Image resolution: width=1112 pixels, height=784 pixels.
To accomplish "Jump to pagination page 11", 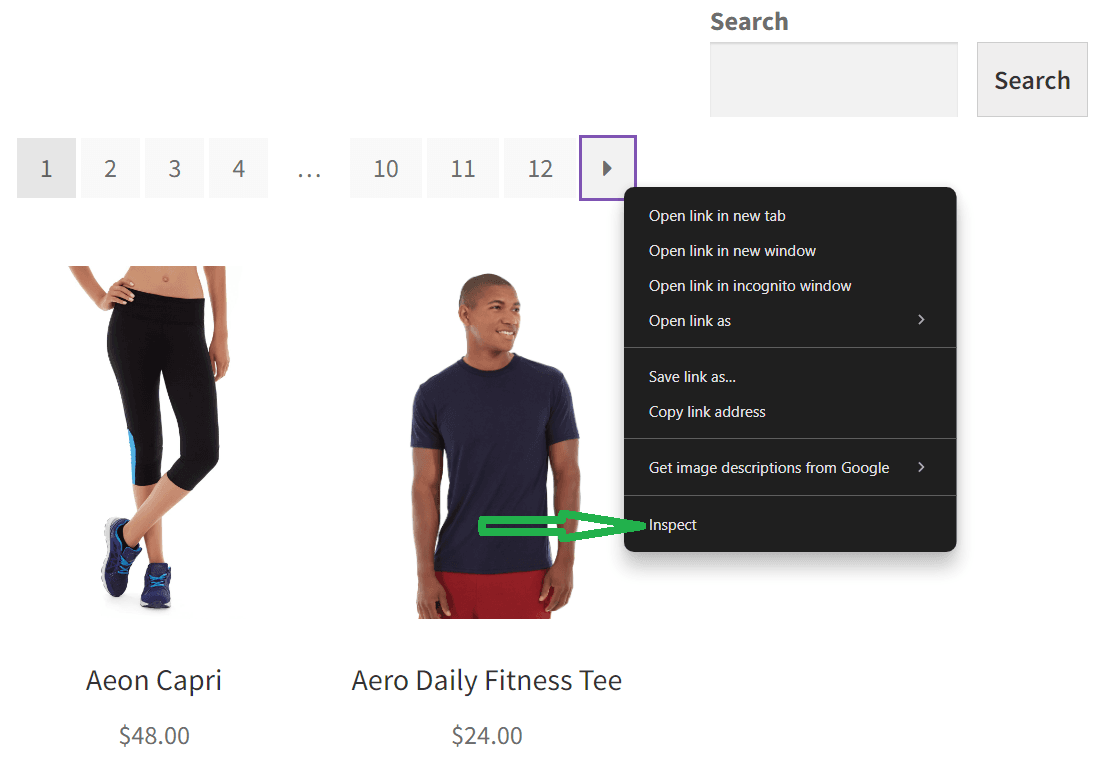I will [x=462, y=168].
